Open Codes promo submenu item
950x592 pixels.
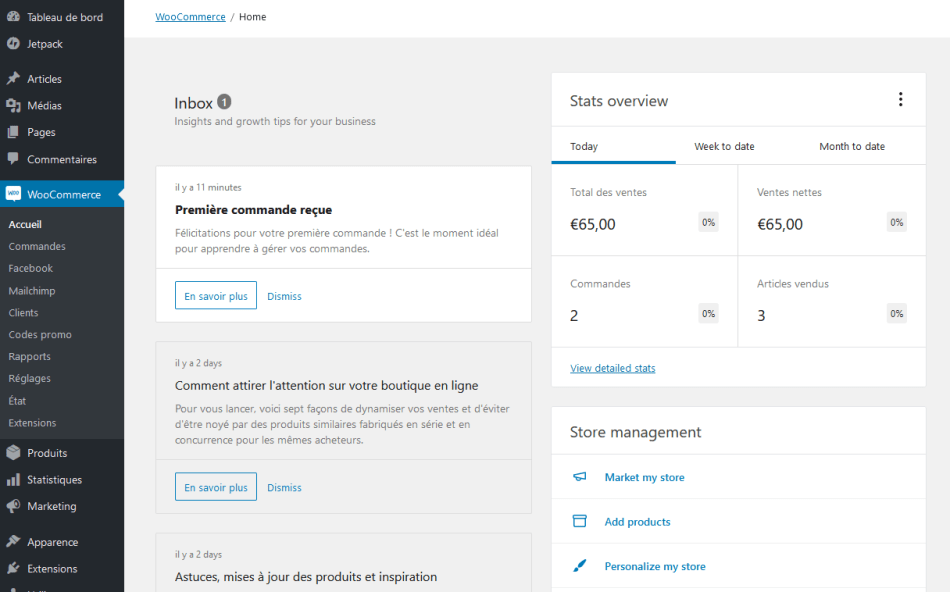pyautogui.click(x=40, y=334)
